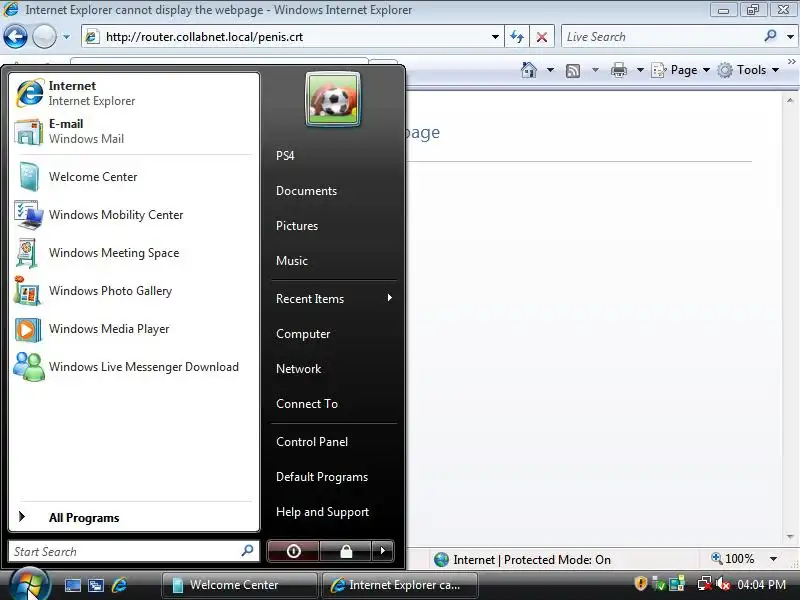This screenshot has height=600, width=800.
Task: Switch to Welcome Center taskbar button
Action: (240, 585)
